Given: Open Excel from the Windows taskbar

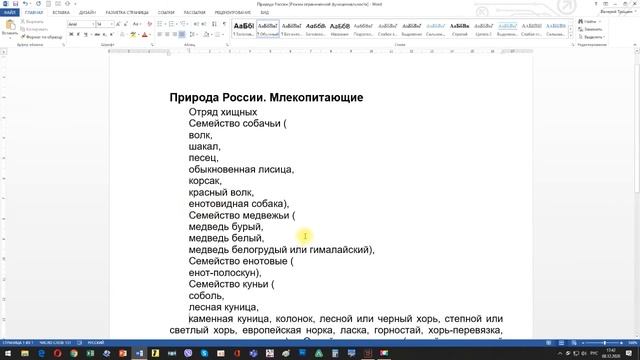Looking at the screenshot, I should (x=90, y=353).
